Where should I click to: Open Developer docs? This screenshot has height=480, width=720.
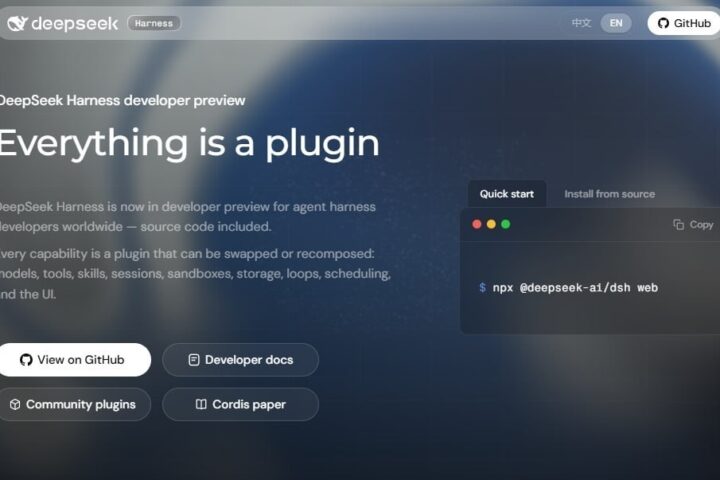(x=240, y=360)
